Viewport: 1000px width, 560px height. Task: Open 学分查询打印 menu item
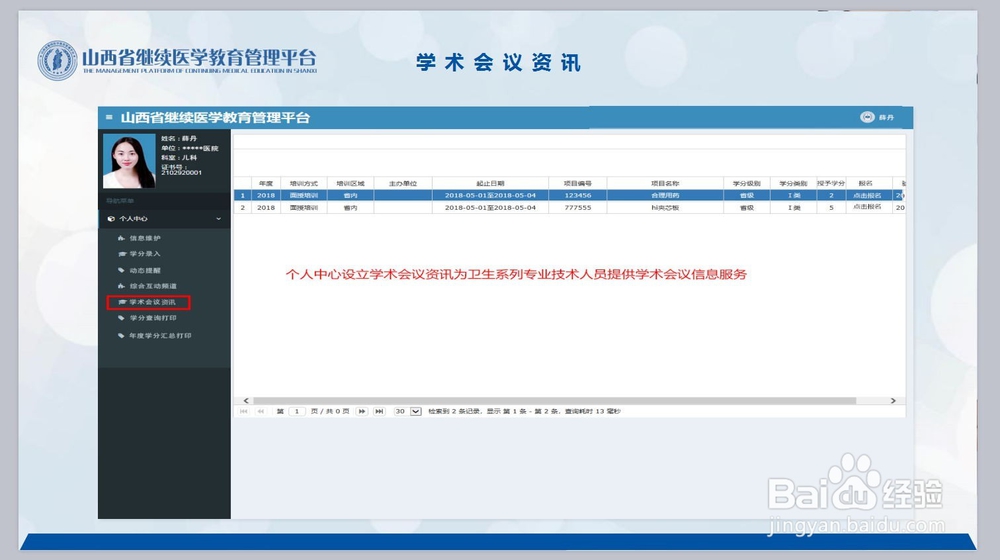pyautogui.click(x=153, y=318)
